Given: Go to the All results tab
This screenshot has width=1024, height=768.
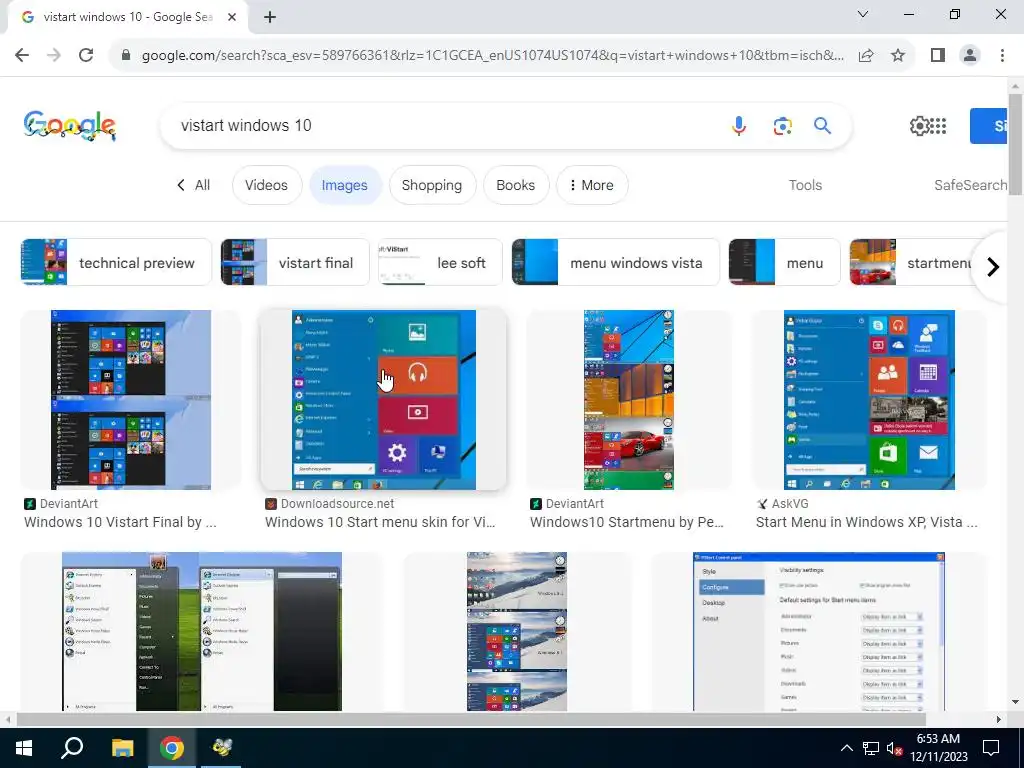Looking at the screenshot, I should click(194, 185).
